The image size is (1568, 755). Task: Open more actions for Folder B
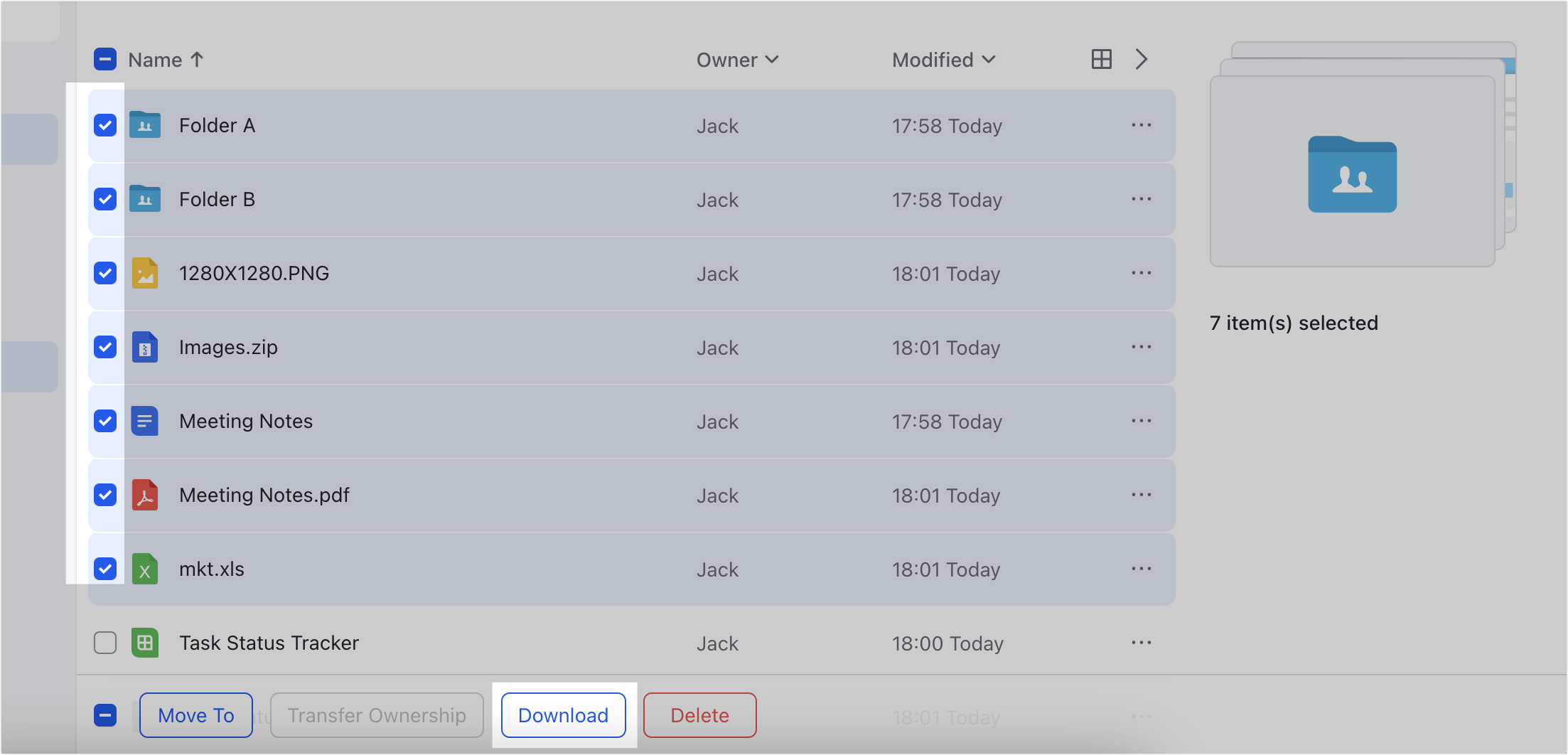coord(1141,199)
